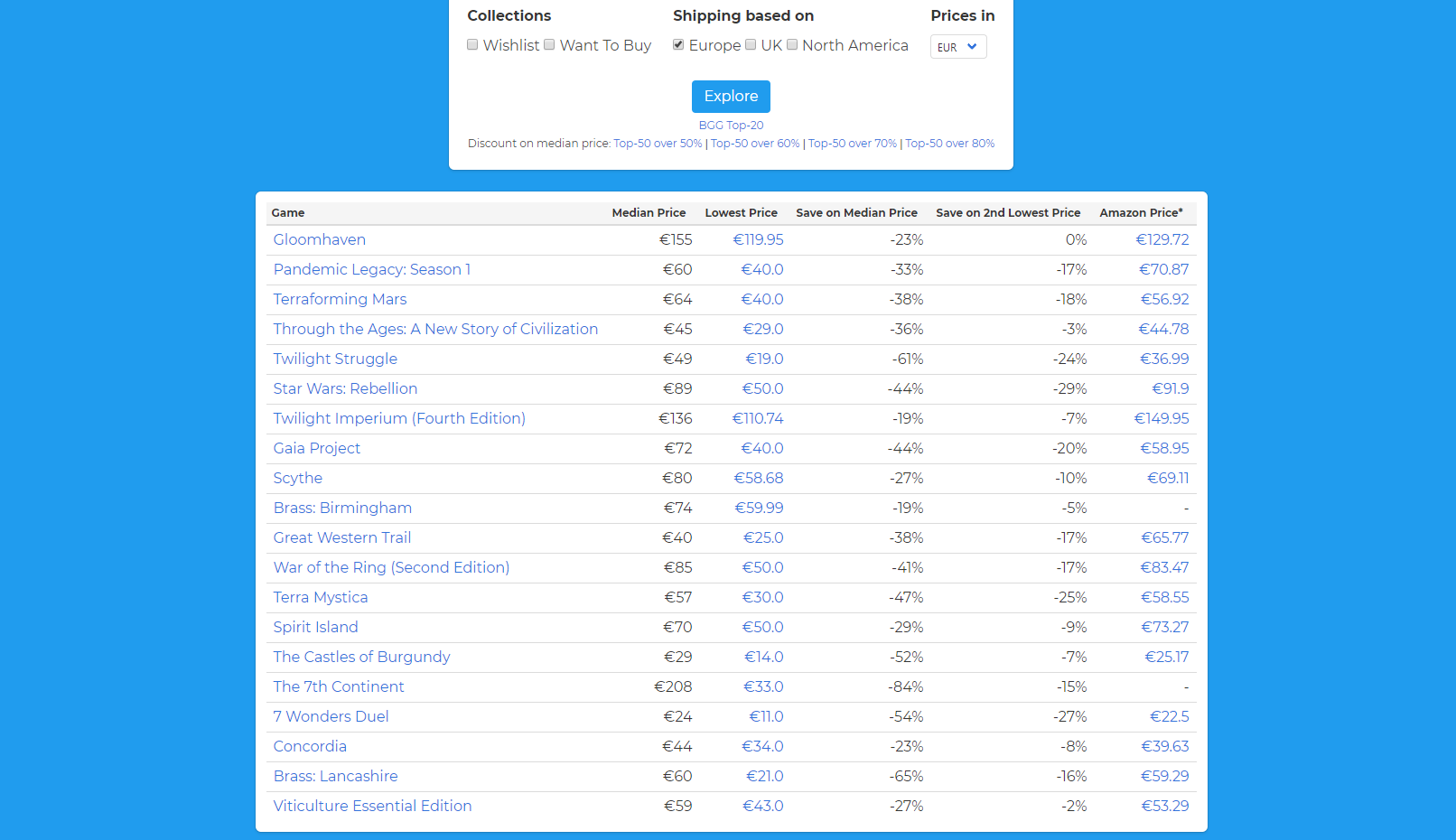Click The 7th Continent lowest price €33.0
Viewport: 1456px width, 840px height.
(x=763, y=686)
